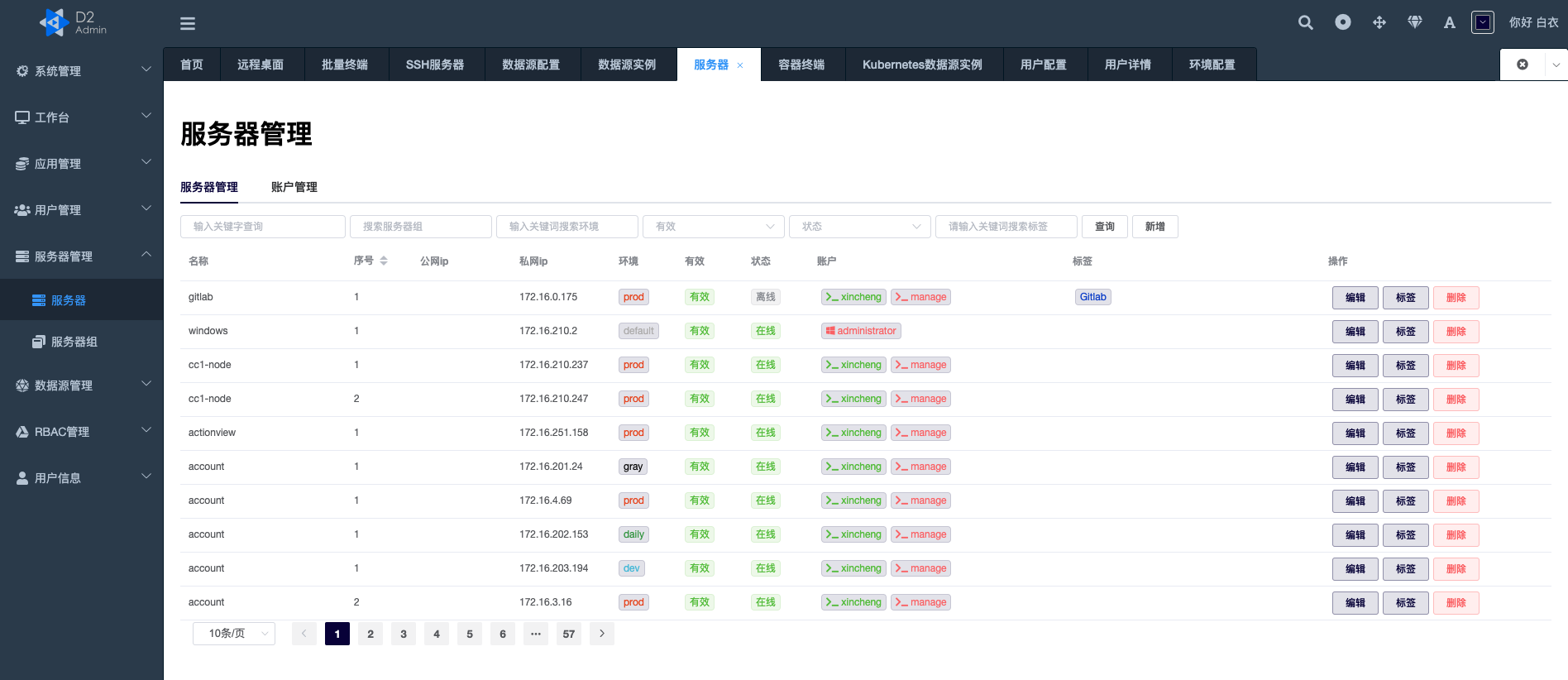The image size is (1568, 680).
Task: Go to page 2 in pagination
Action: click(x=370, y=634)
